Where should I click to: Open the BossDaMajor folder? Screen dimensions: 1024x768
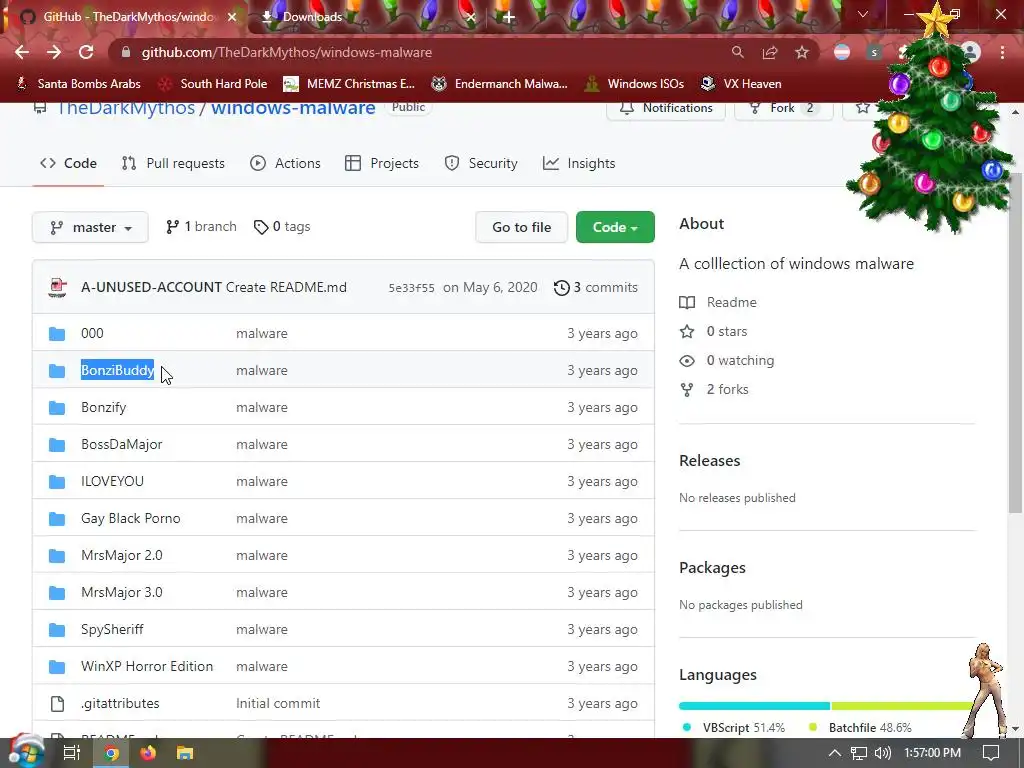click(x=121, y=444)
